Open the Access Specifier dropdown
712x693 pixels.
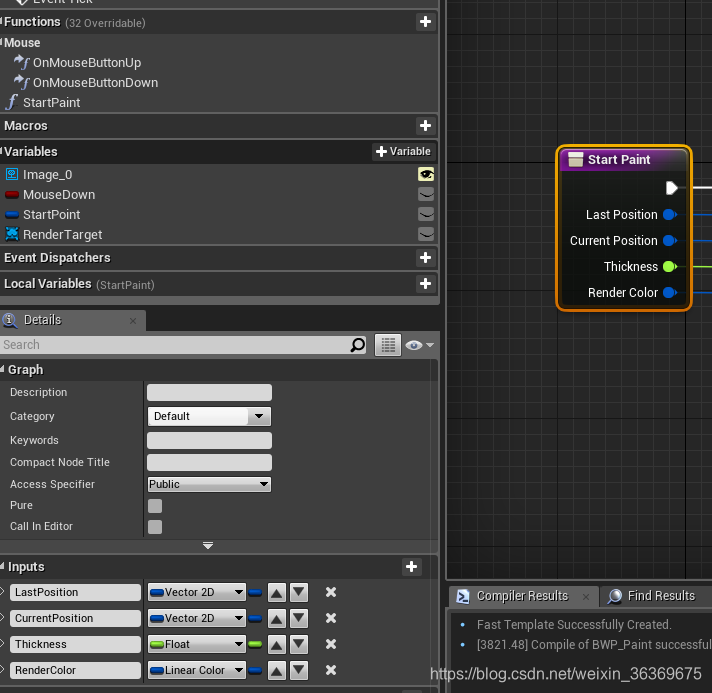209,485
